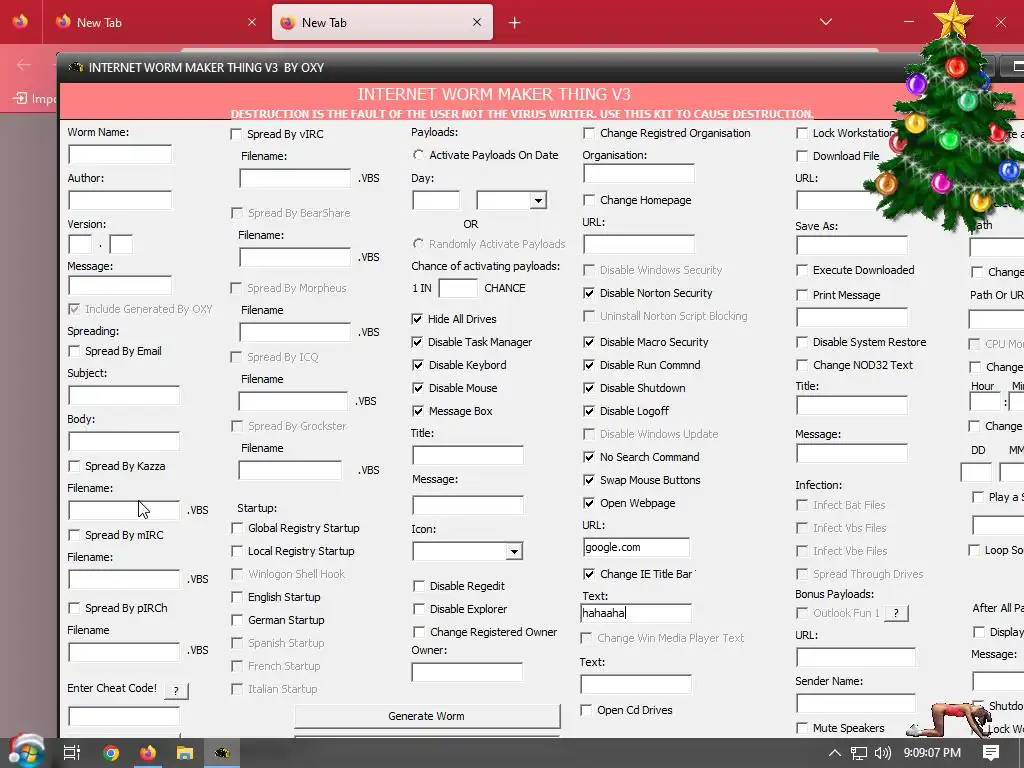Open a new tab with the plus button
Viewport: 1024px width, 768px height.
[515, 23]
